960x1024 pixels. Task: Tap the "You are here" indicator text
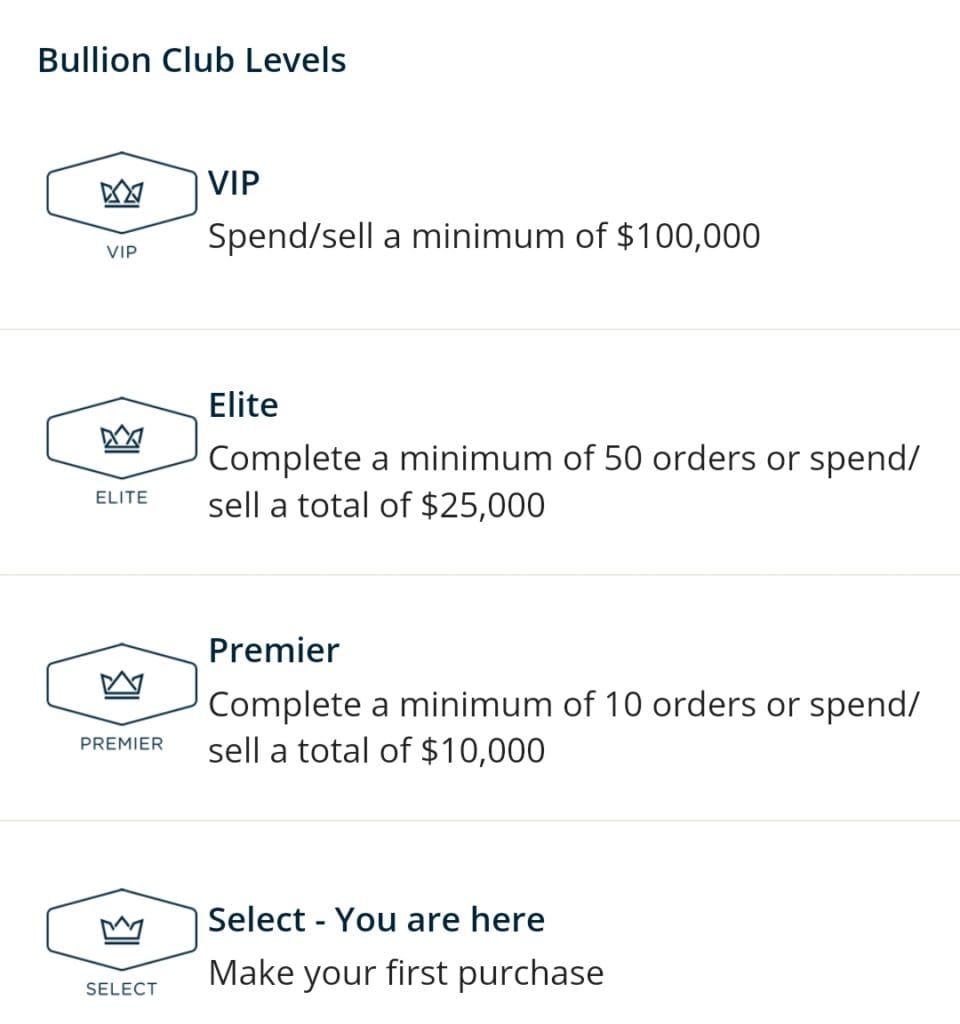click(440, 920)
